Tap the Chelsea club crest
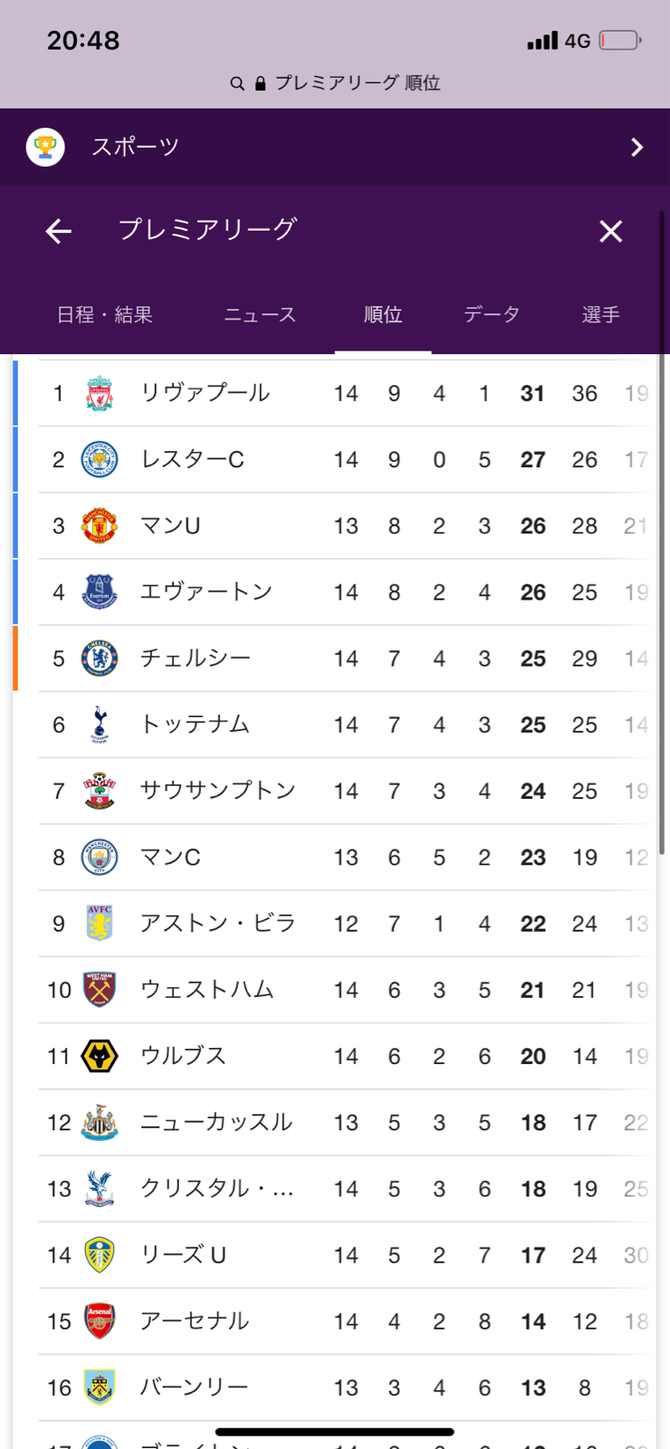 (x=100, y=658)
